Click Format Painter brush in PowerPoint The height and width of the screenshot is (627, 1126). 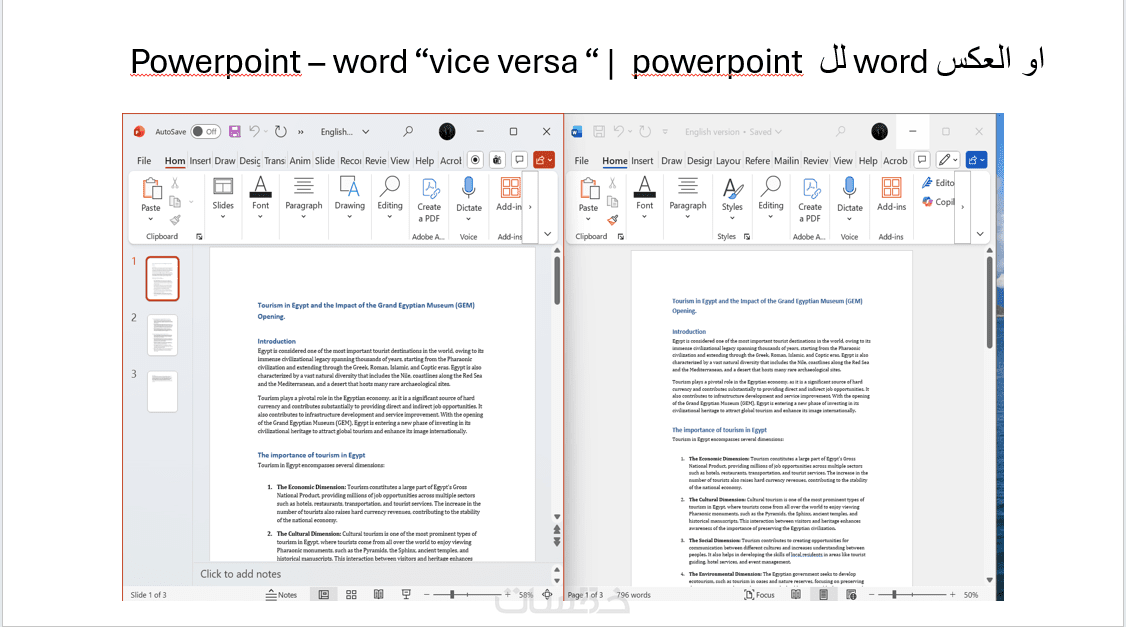tap(175, 220)
